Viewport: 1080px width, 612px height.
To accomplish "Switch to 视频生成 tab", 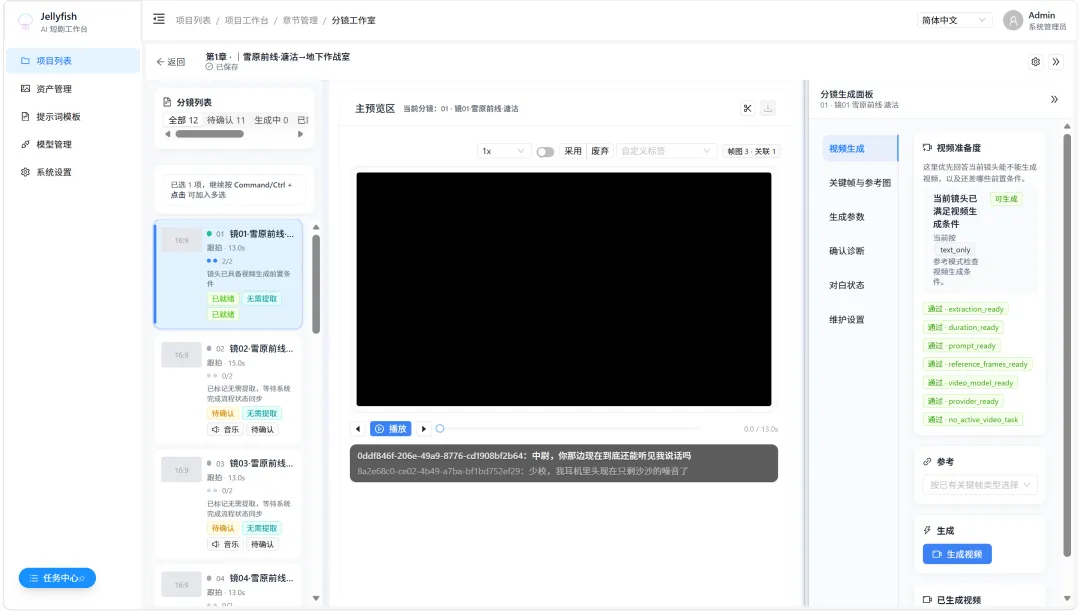I will [x=860, y=149].
